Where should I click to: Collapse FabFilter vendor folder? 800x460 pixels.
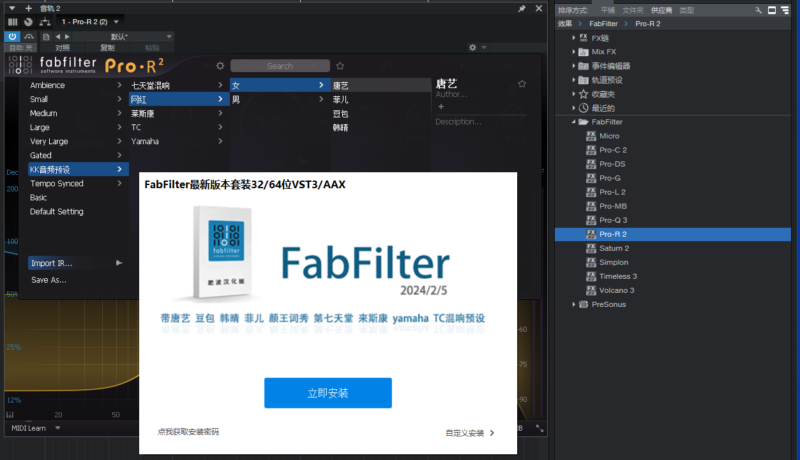pos(573,122)
